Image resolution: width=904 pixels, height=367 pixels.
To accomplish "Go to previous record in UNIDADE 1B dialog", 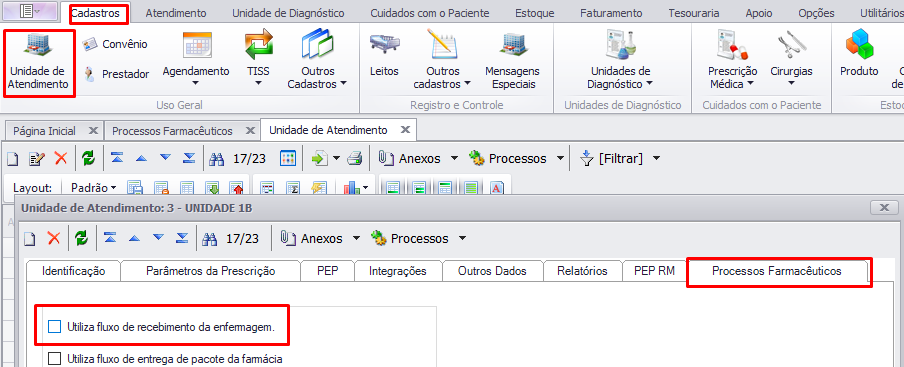I will pos(134,238).
